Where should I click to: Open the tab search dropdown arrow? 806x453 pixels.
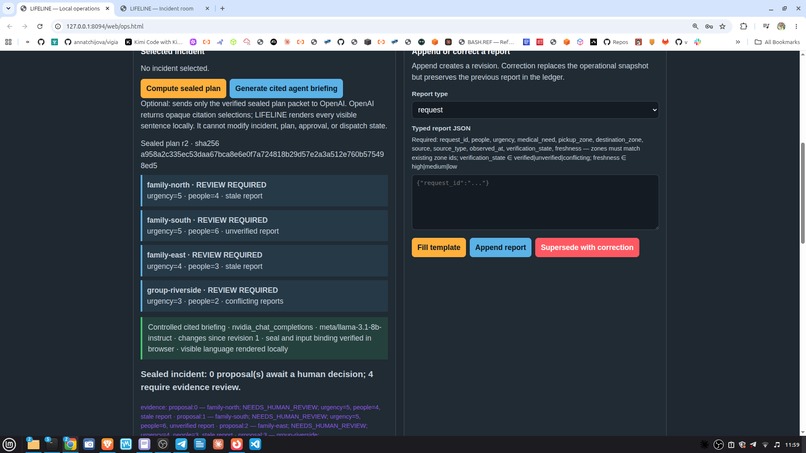pyautogui.click(x=8, y=8)
